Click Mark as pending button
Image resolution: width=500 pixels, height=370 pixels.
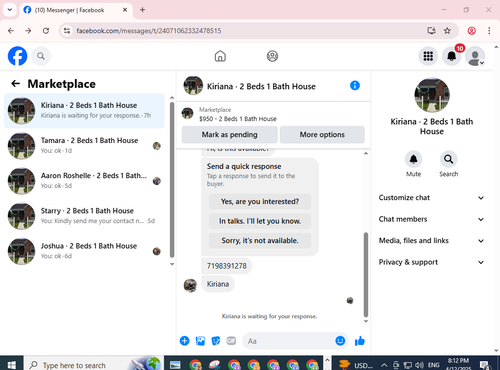[229, 135]
